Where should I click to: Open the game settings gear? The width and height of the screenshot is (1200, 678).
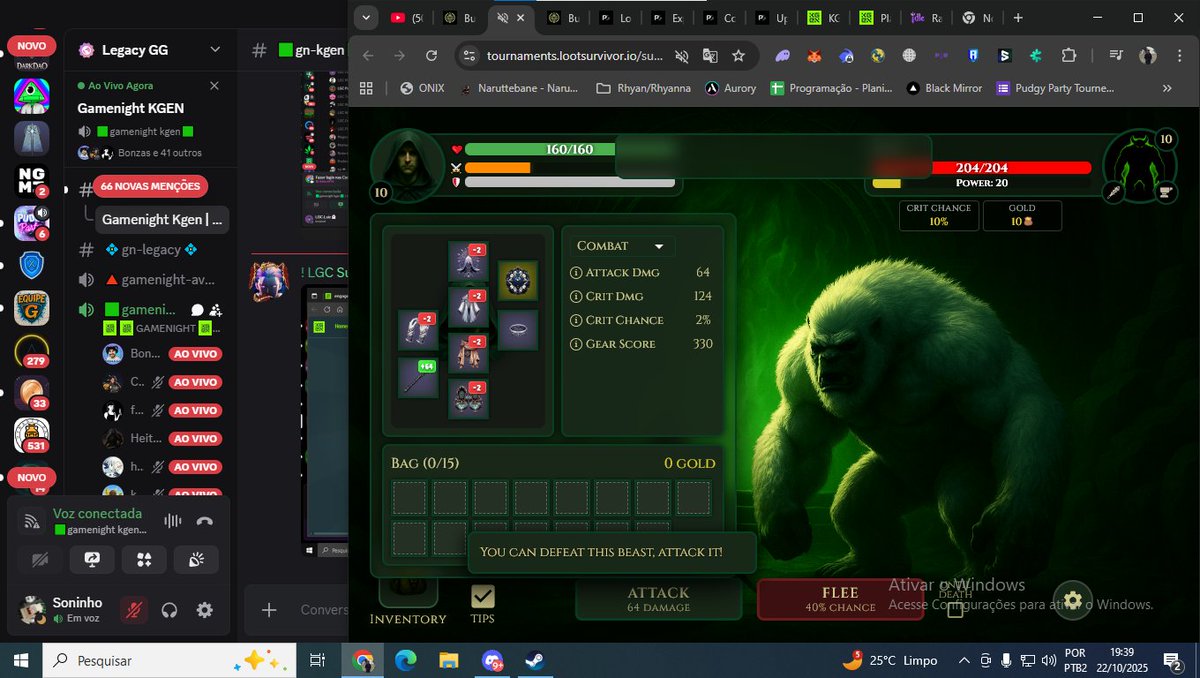(x=1072, y=600)
